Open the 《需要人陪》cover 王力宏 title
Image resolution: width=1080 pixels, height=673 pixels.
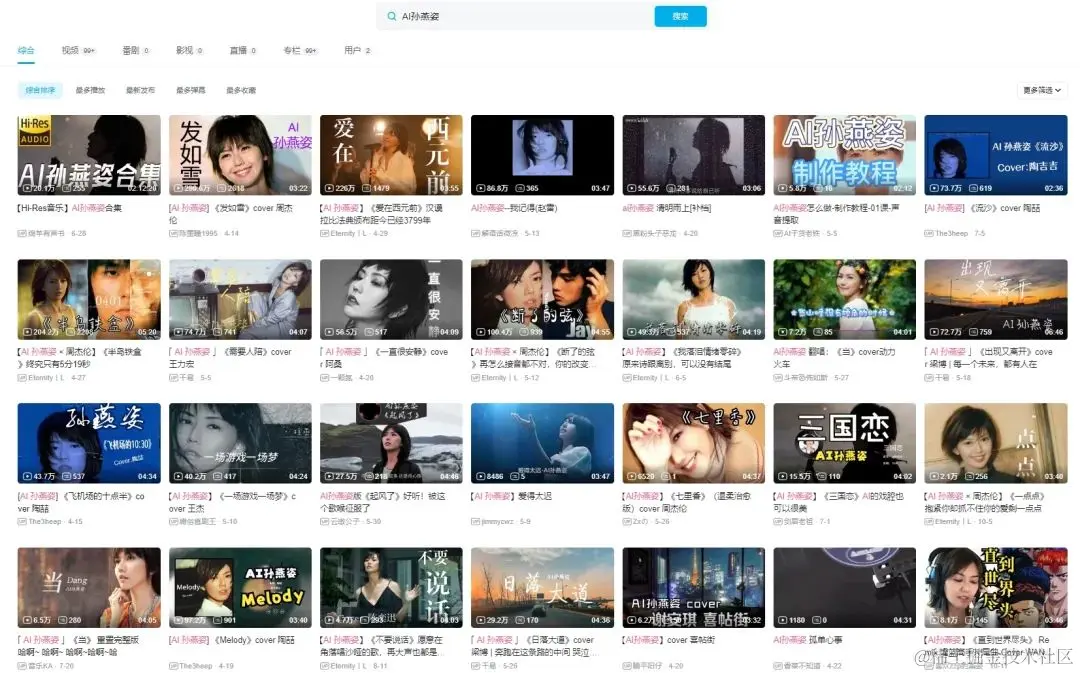(231, 358)
